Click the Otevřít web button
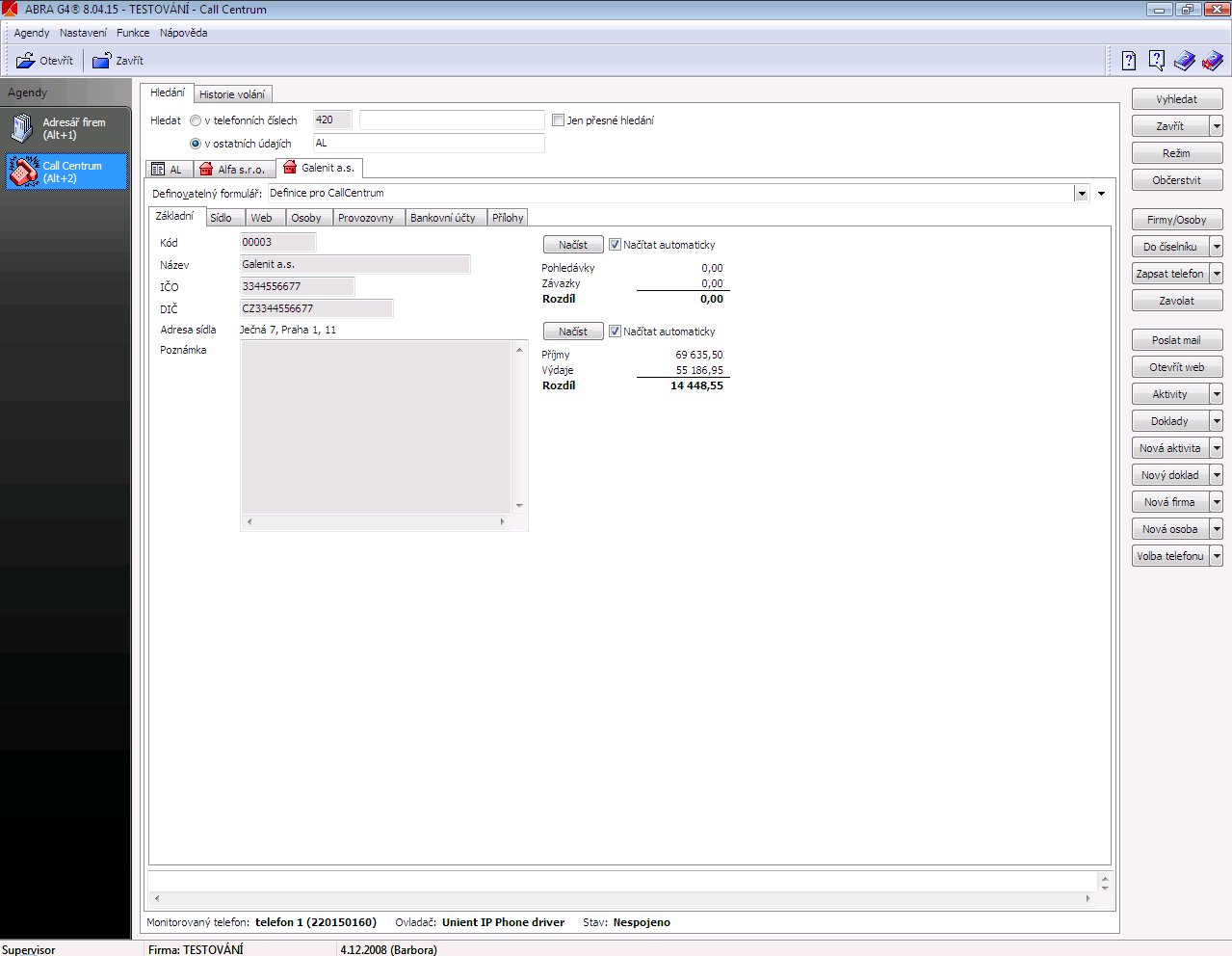This screenshot has width=1232, height=956. [1177, 367]
